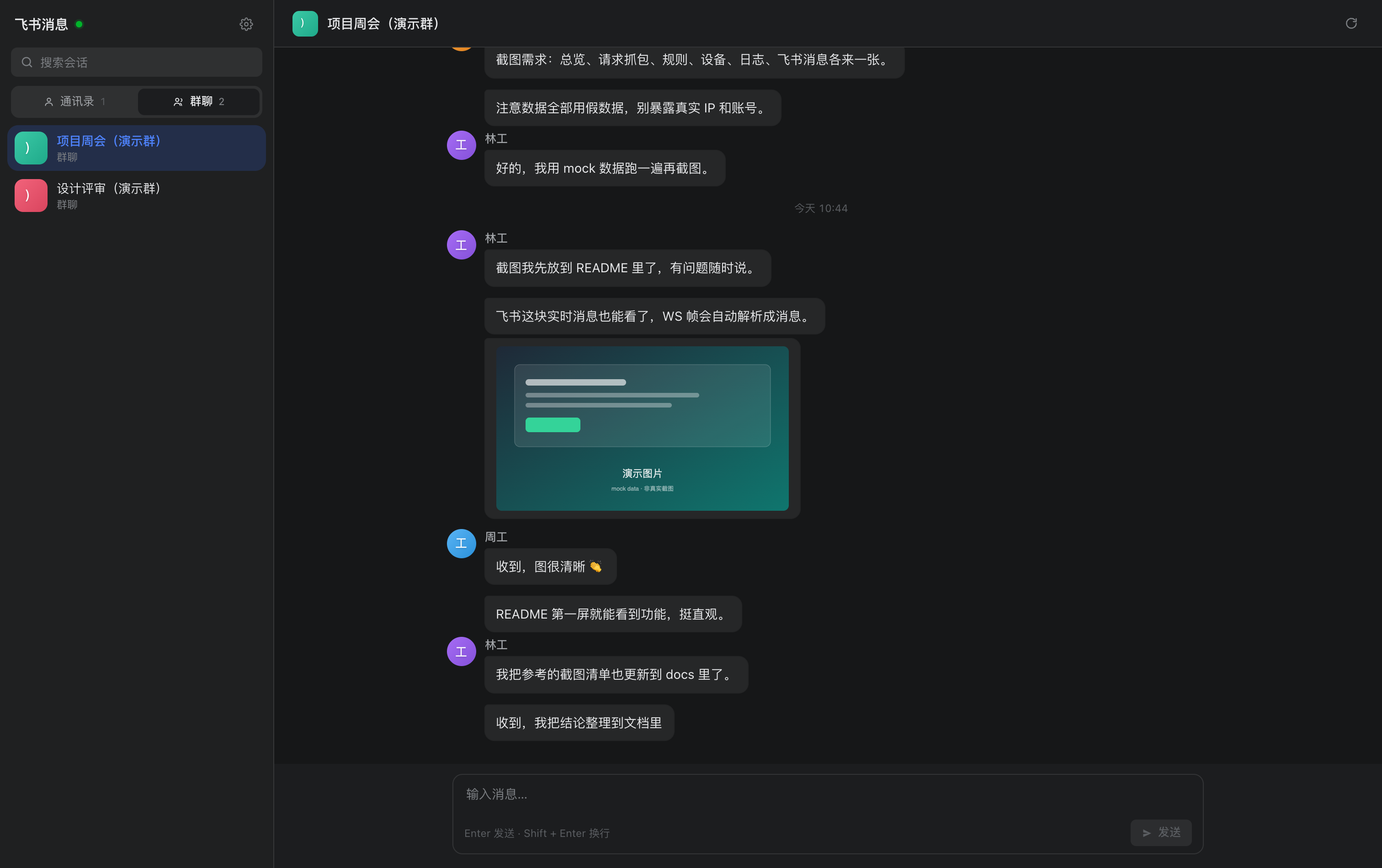Click message 截图我先放到 README 里了
This screenshot has height=868, width=1382.
(x=627, y=268)
